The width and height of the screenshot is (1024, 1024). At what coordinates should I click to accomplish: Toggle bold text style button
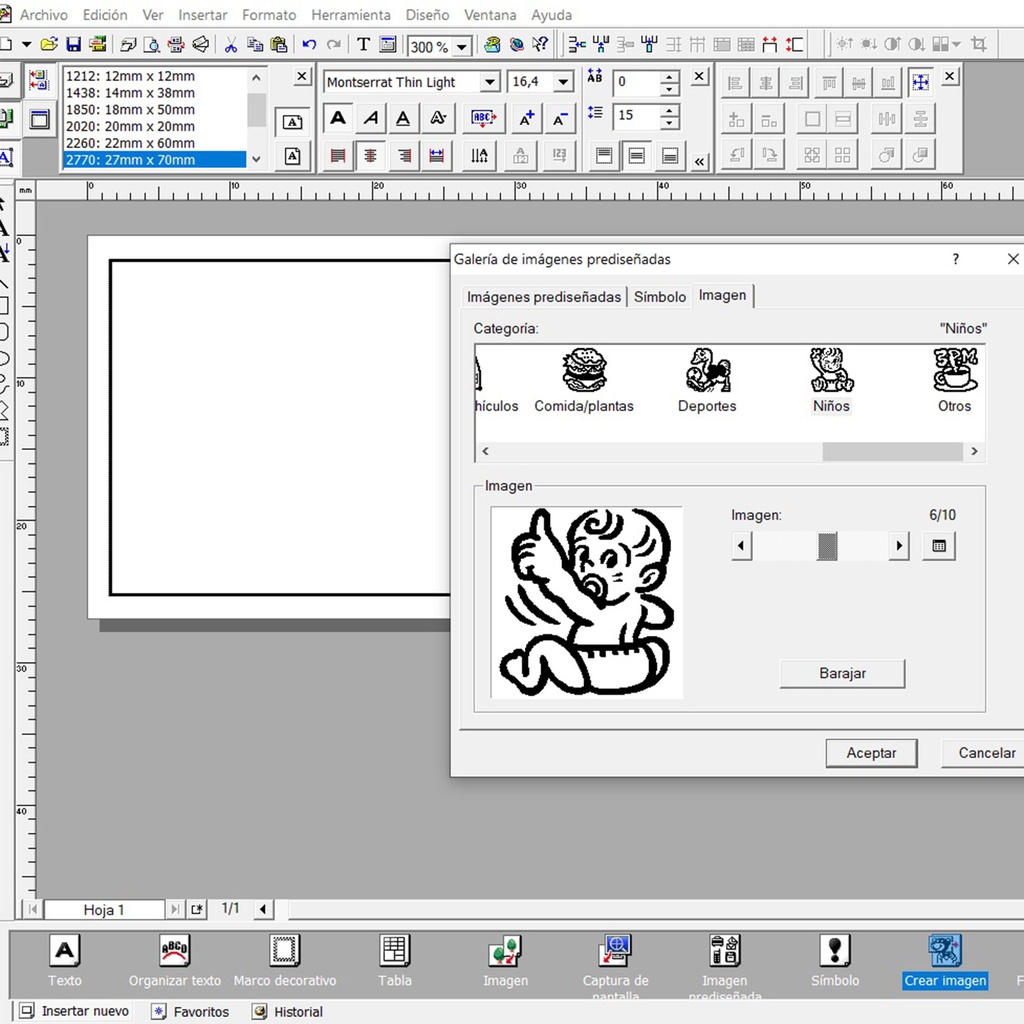pyautogui.click(x=338, y=119)
